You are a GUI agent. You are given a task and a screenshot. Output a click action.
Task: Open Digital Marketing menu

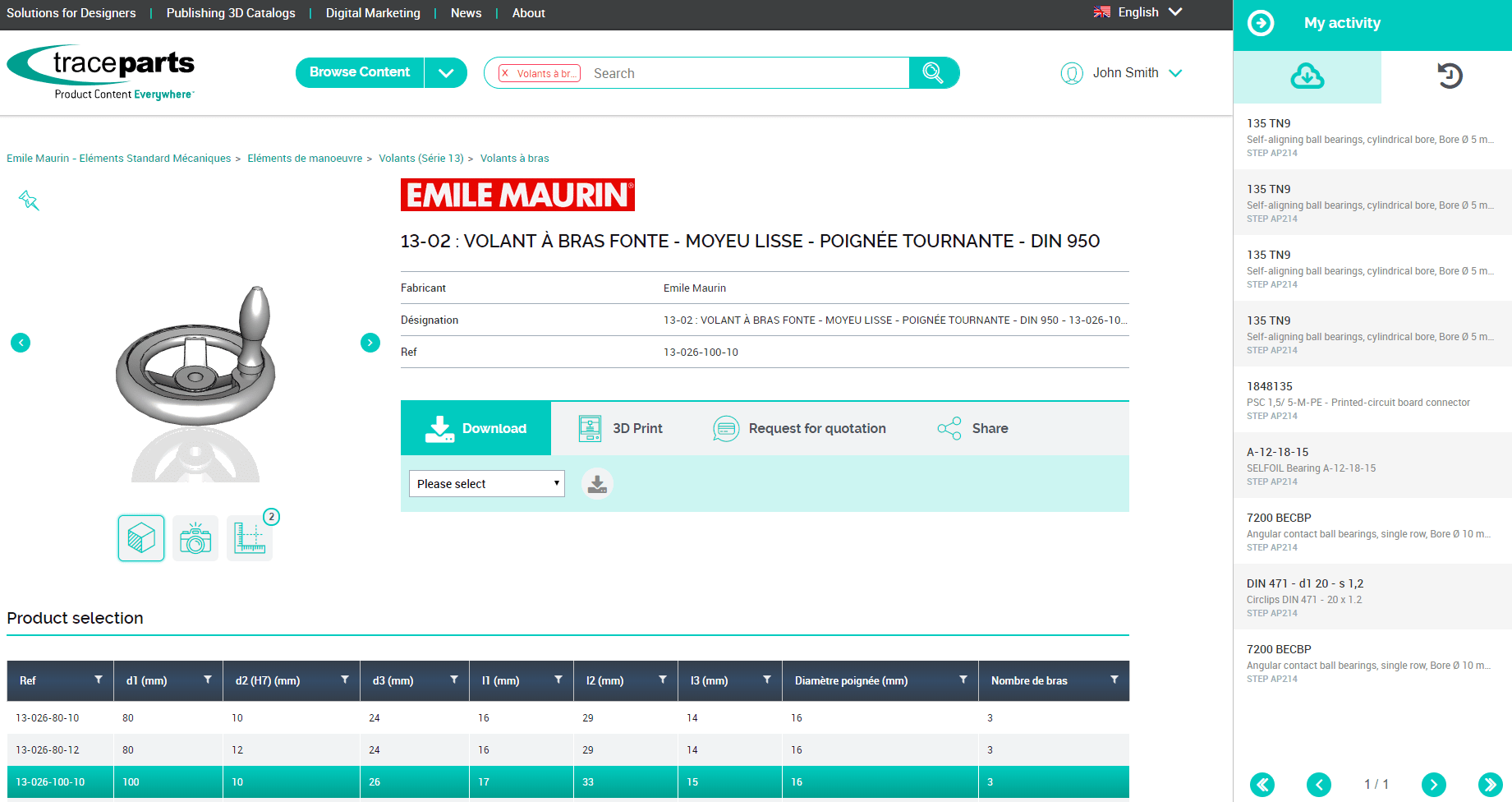coord(373,13)
